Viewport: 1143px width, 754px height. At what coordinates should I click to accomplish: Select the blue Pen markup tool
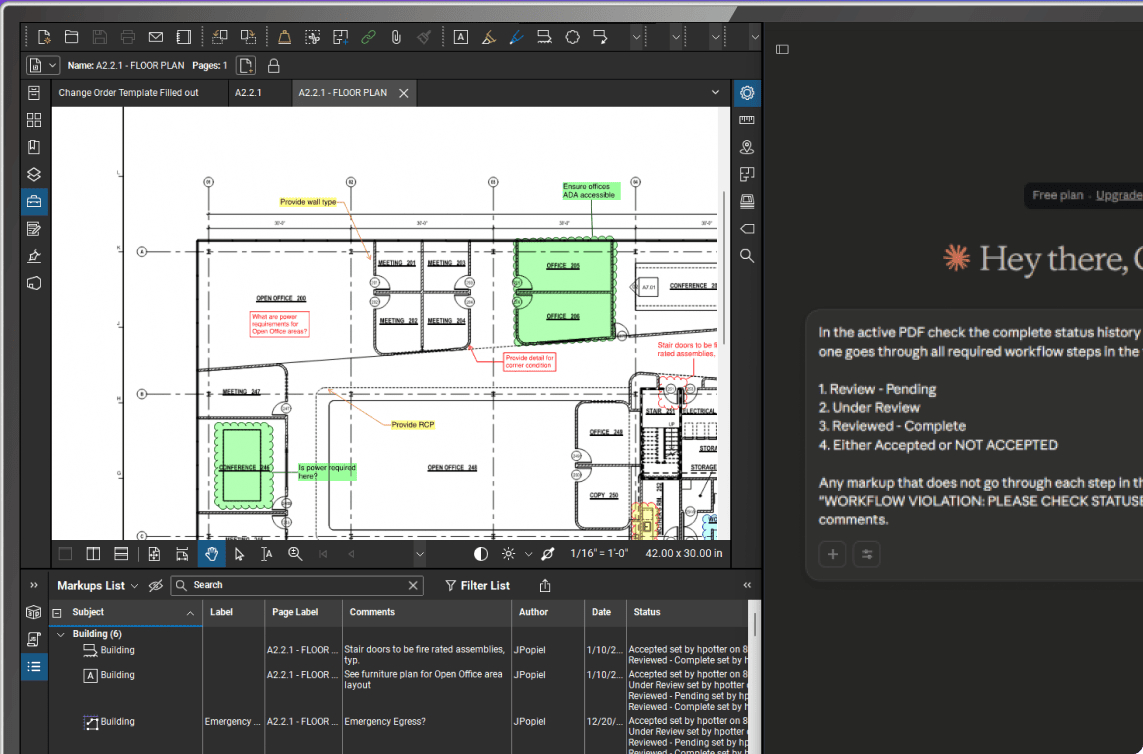click(516, 36)
